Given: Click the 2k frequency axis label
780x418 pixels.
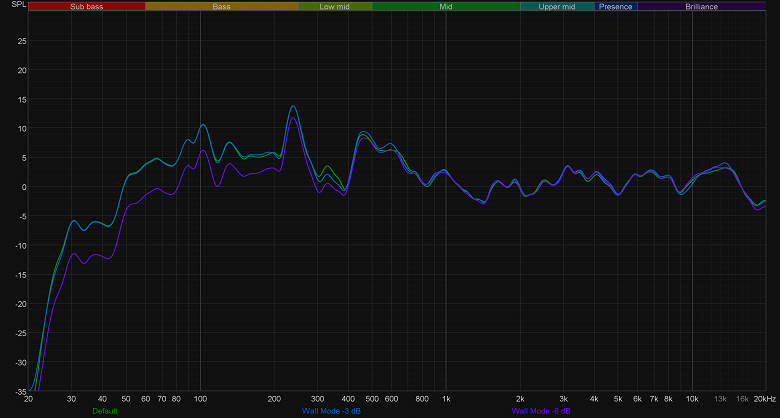Looking at the screenshot, I should point(520,399).
